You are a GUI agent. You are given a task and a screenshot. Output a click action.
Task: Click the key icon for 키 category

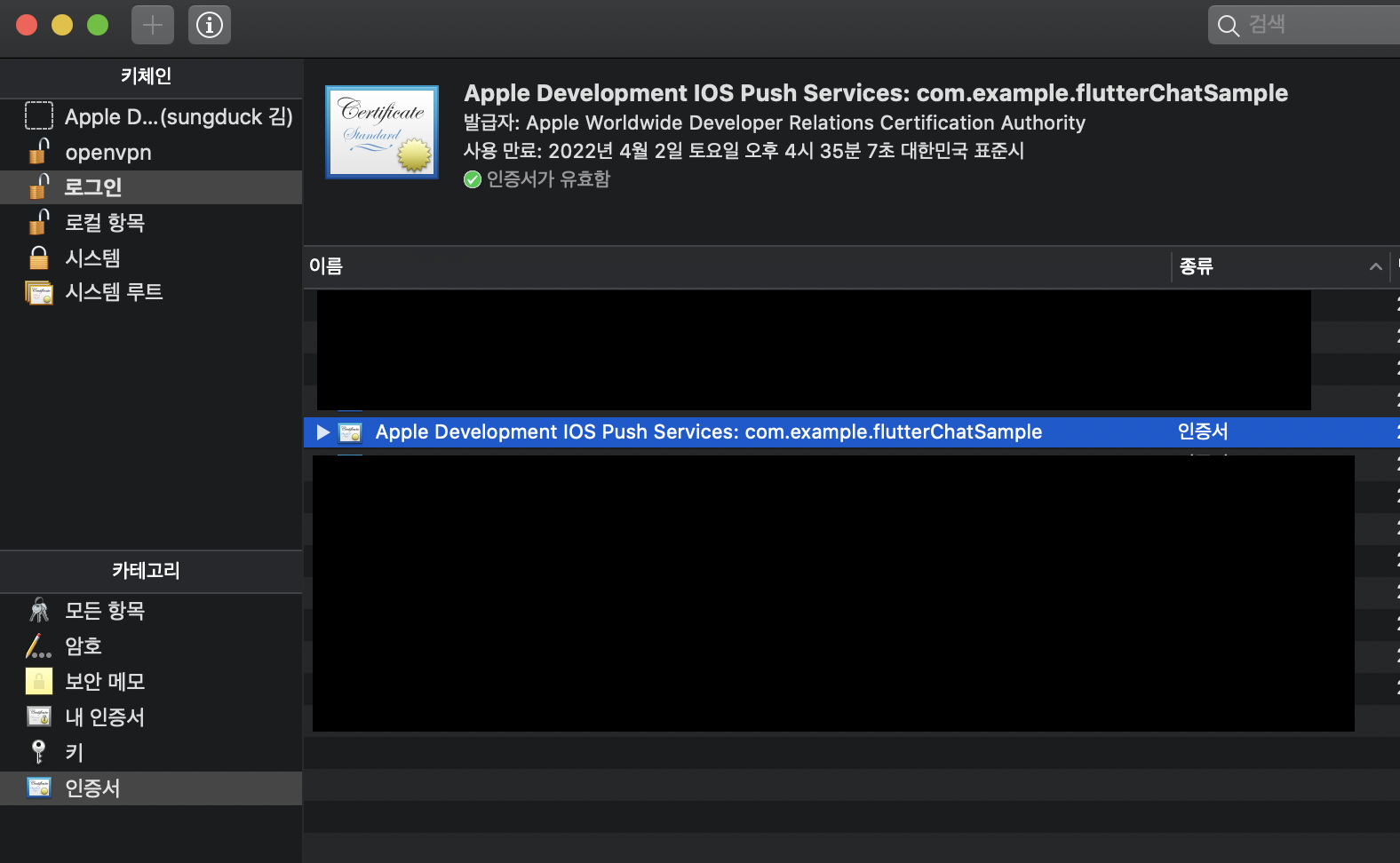tap(39, 751)
